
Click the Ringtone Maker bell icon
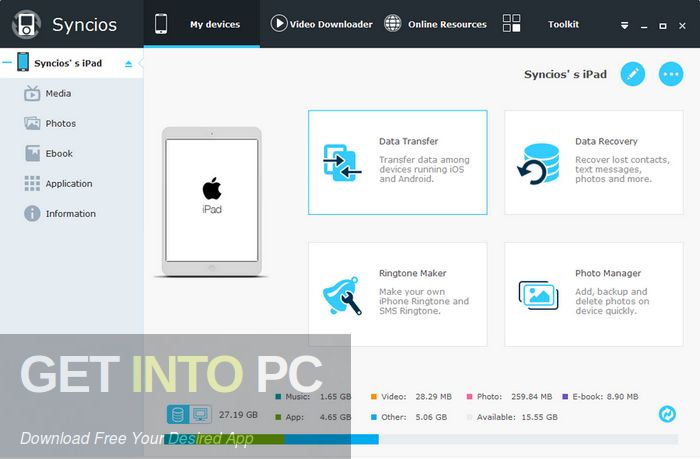coord(342,296)
